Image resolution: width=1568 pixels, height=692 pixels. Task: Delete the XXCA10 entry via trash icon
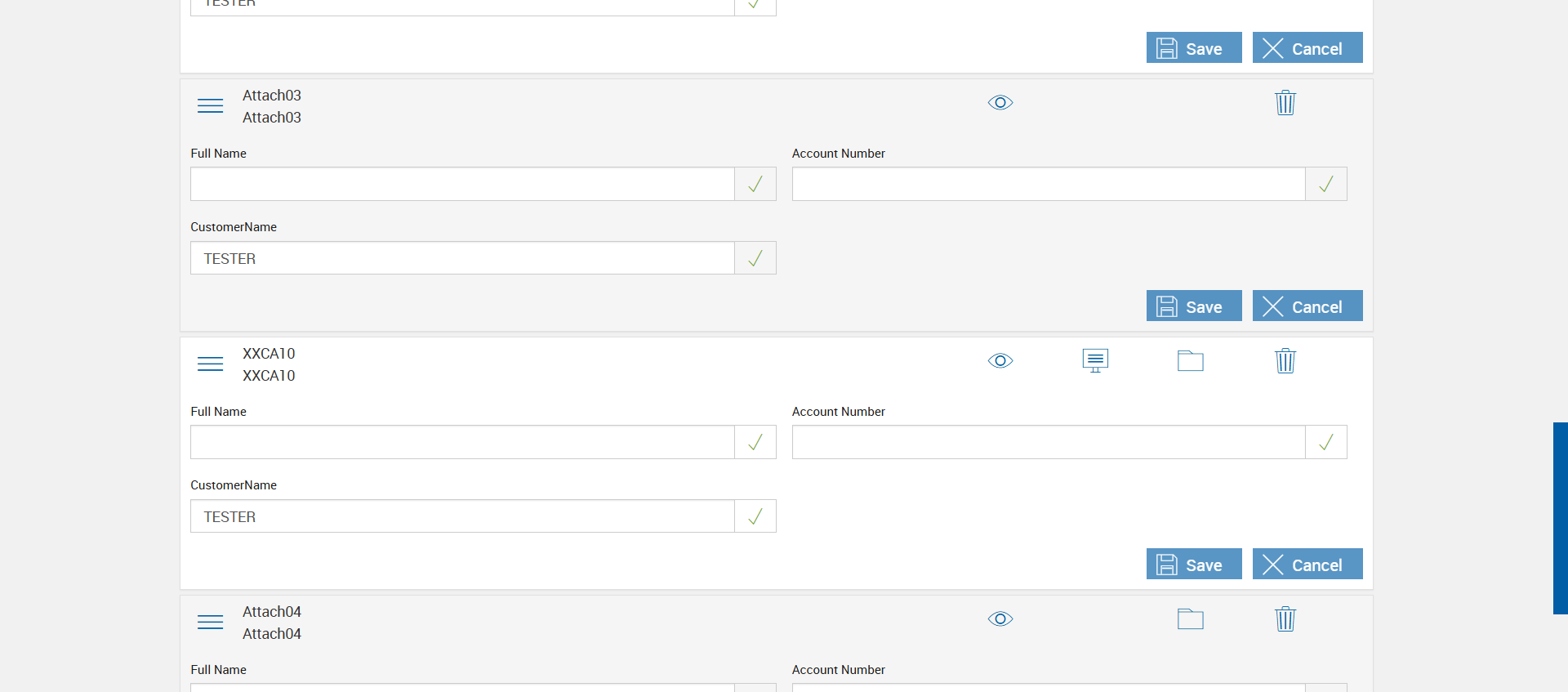(x=1285, y=361)
